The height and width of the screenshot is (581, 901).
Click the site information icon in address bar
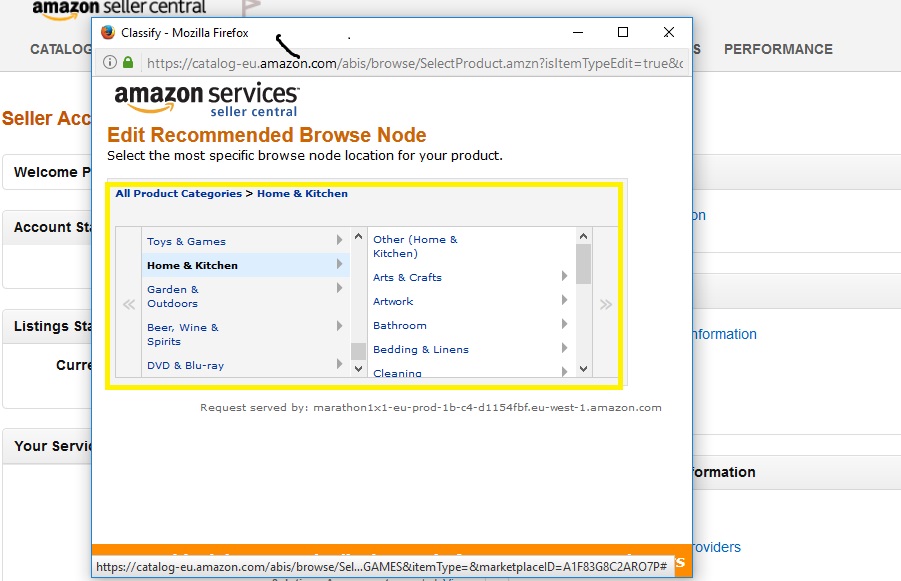pos(110,62)
